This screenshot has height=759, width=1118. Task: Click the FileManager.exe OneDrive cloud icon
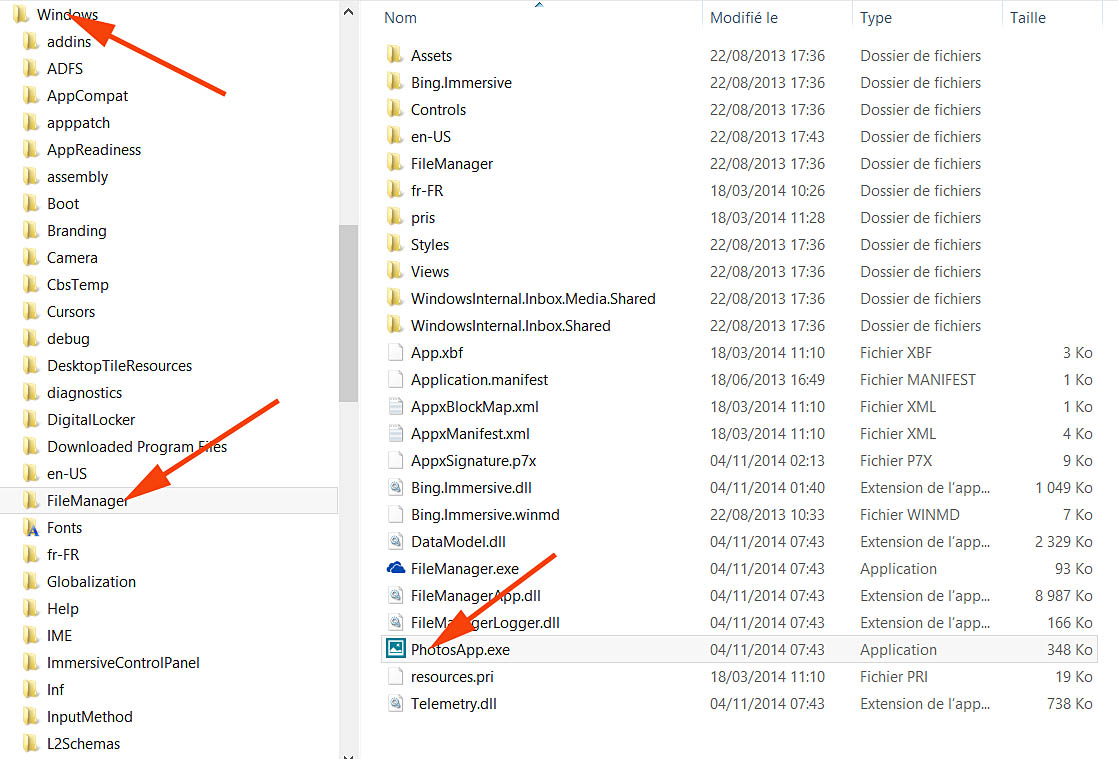tap(396, 568)
